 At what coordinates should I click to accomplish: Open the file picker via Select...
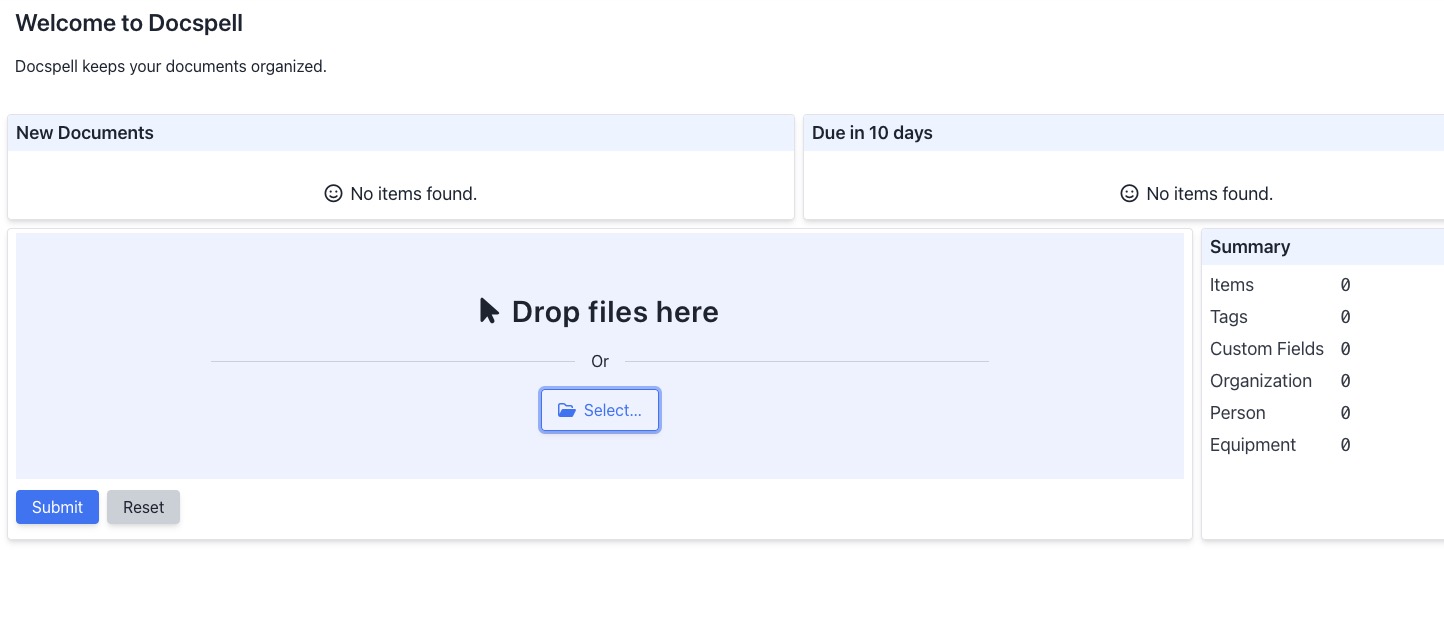[x=600, y=410]
